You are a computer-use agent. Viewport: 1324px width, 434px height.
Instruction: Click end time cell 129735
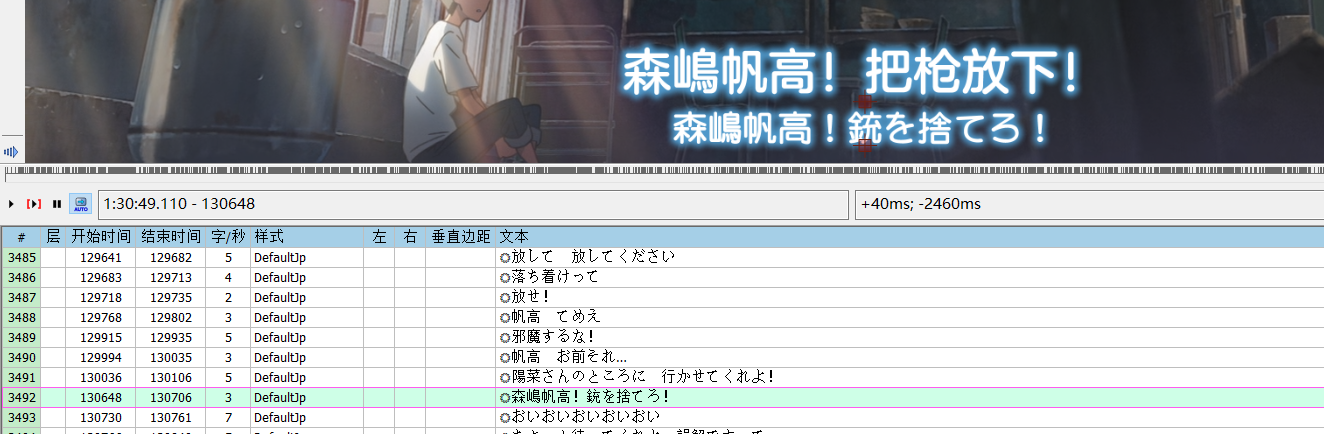tap(171, 297)
